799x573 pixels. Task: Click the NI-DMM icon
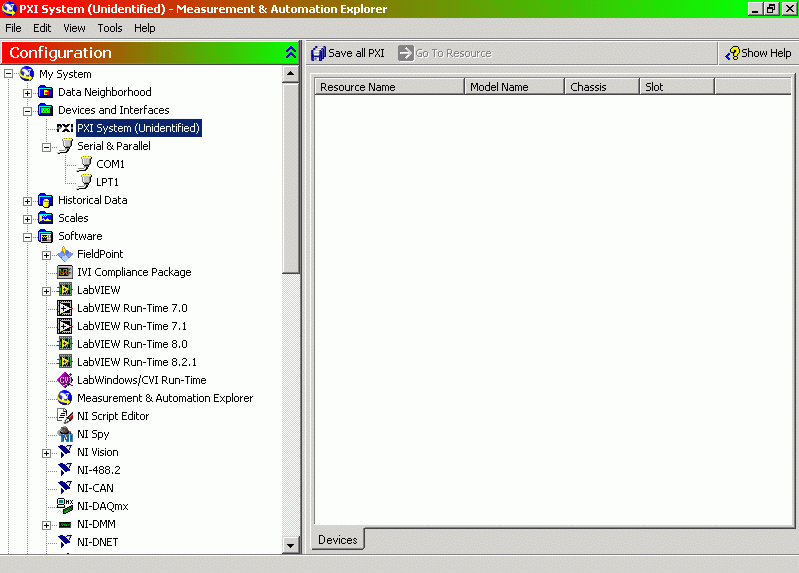[65, 525]
